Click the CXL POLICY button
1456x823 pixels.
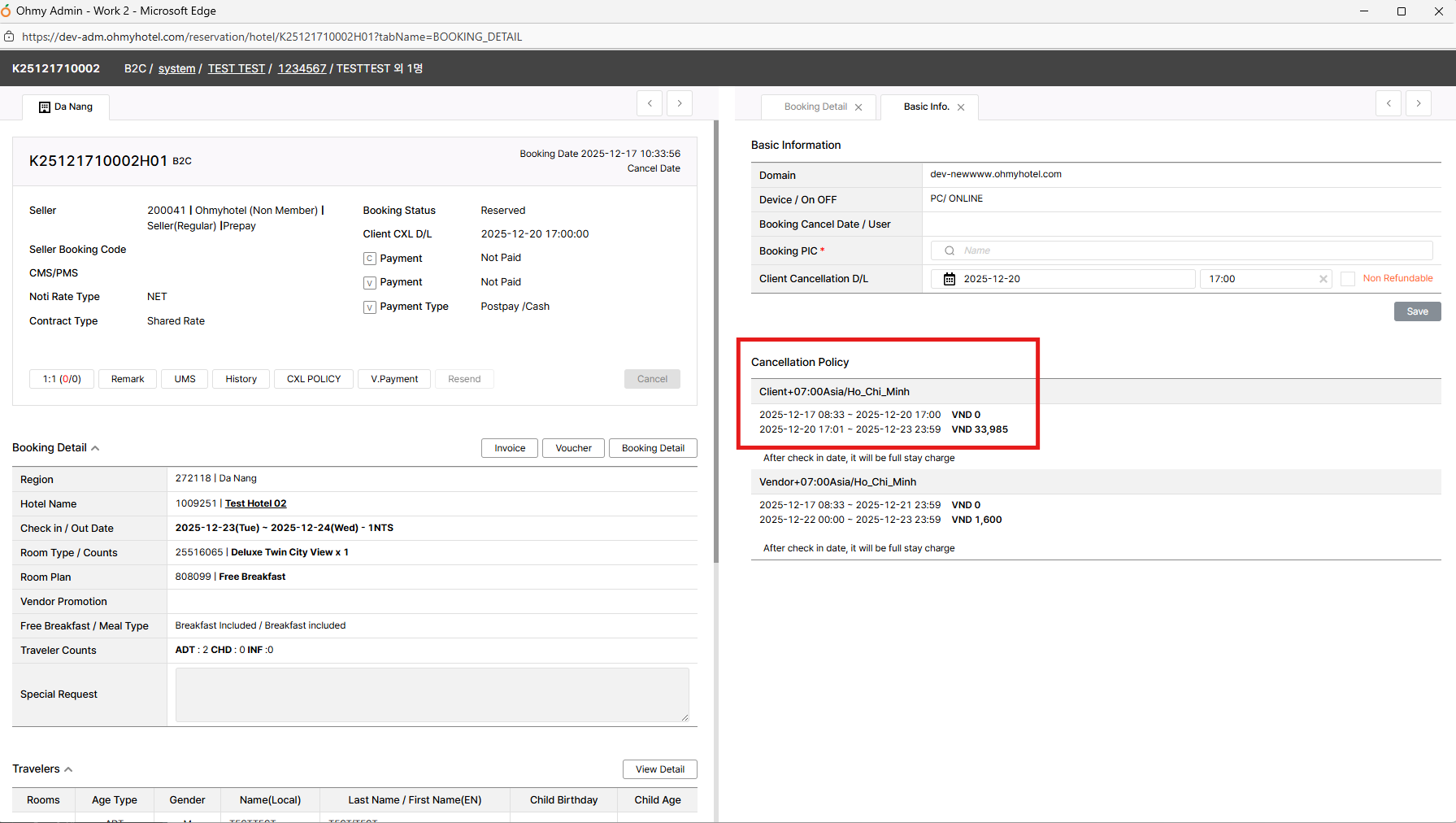[314, 379]
